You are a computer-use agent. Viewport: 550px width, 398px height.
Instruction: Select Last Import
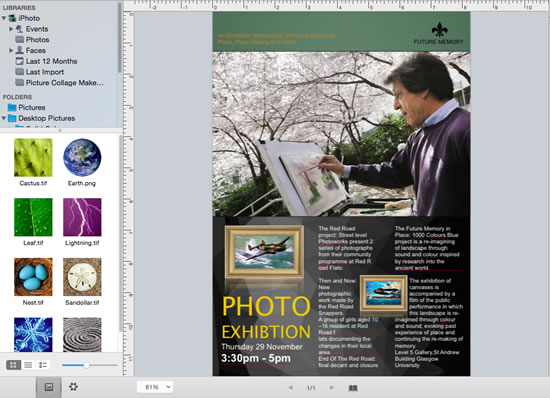coord(45,72)
